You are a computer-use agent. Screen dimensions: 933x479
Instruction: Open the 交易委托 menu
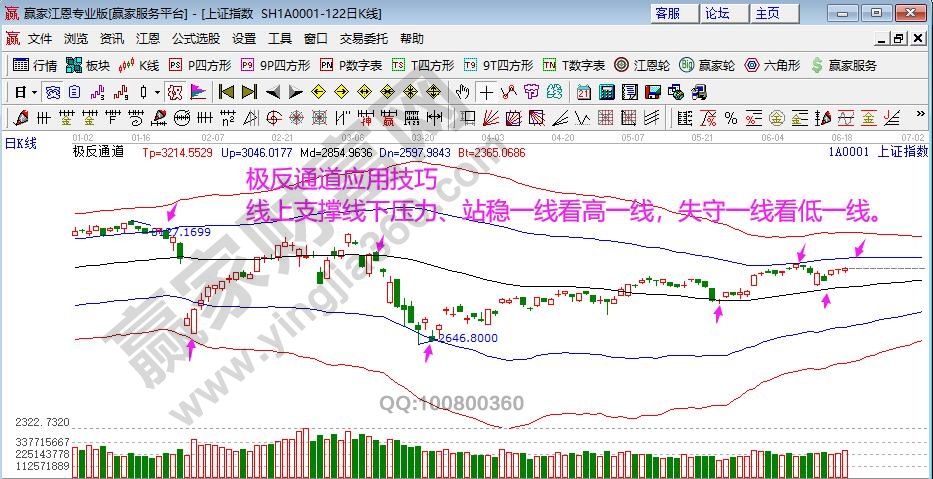[x=363, y=38]
